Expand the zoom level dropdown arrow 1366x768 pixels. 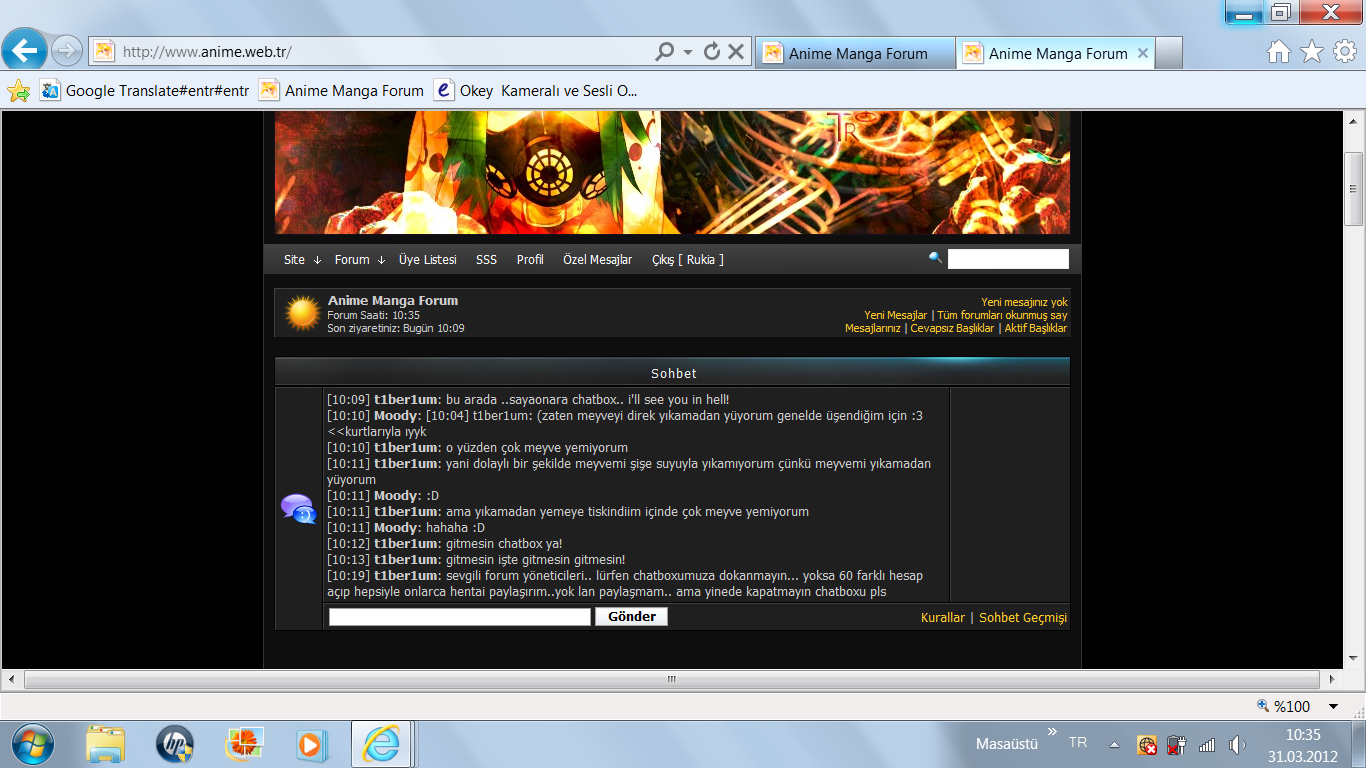pyautogui.click(x=1333, y=707)
